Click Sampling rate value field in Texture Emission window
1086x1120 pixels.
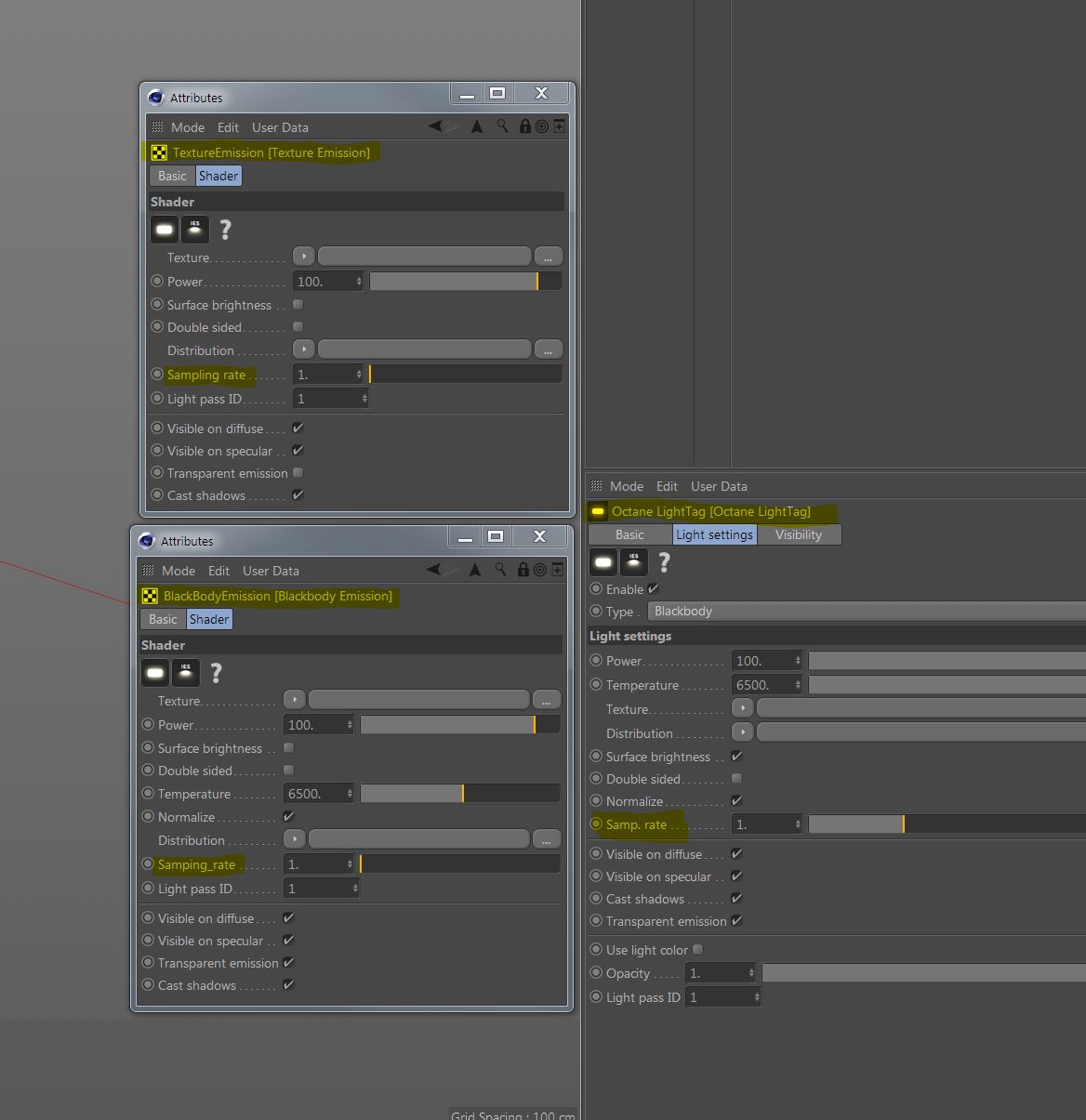click(327, 375)
